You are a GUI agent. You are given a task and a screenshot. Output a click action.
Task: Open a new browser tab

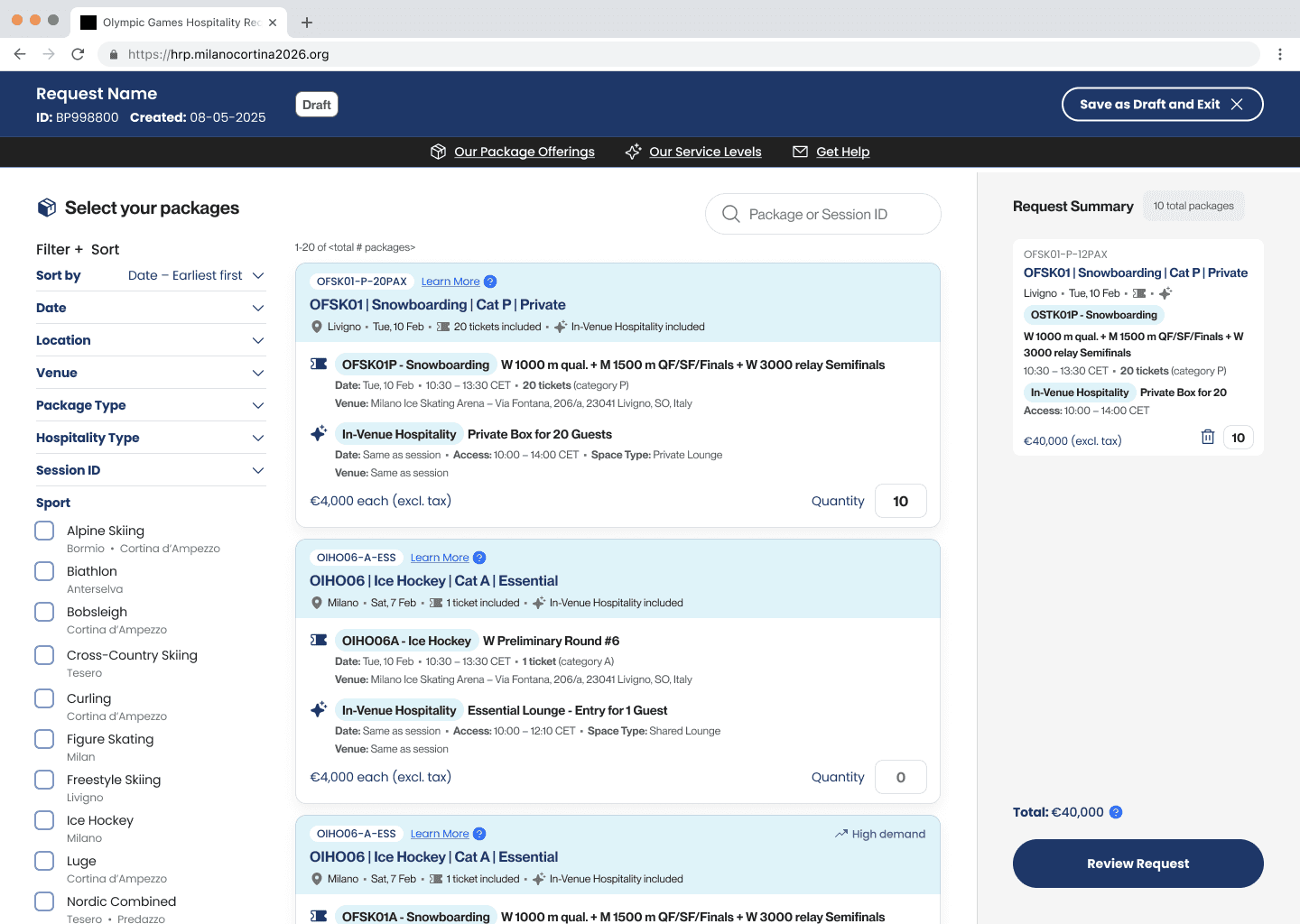307,23
